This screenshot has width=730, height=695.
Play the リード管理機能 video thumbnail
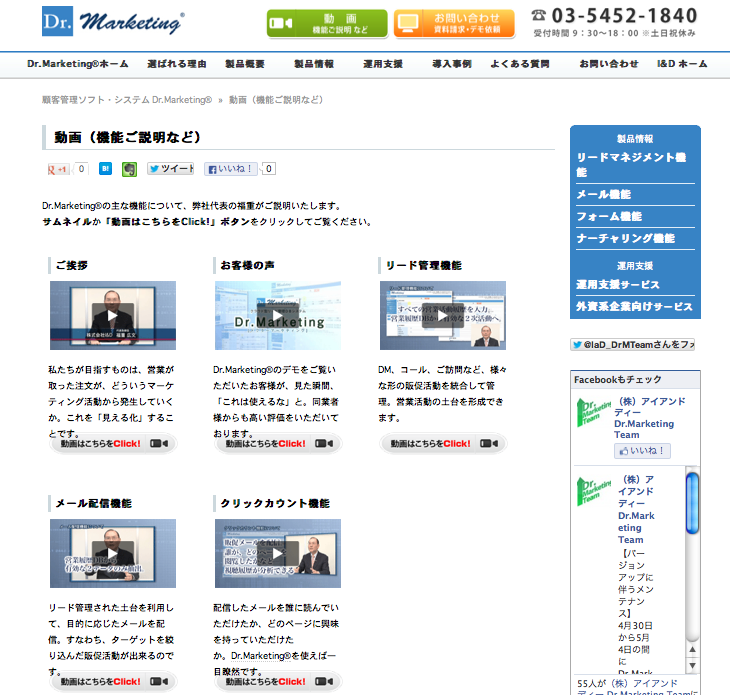[x=443, y=316]
